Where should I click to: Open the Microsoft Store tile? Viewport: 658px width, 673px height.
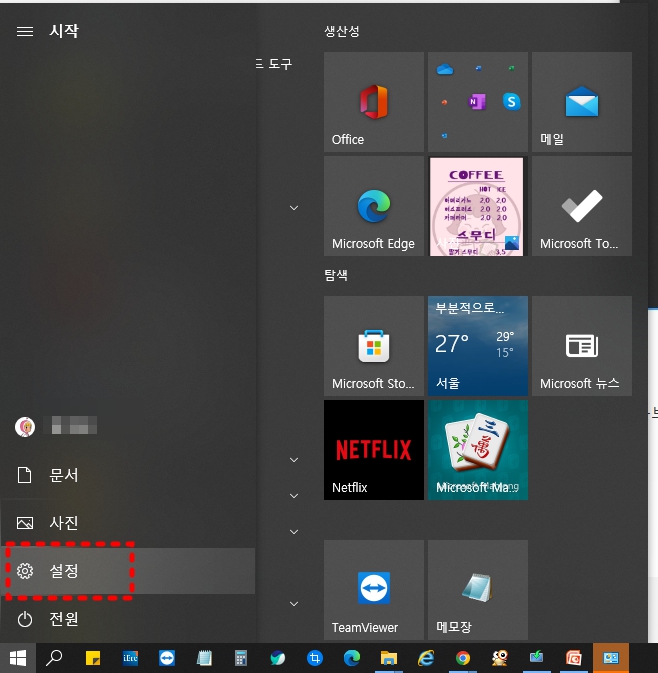(373, 346)
